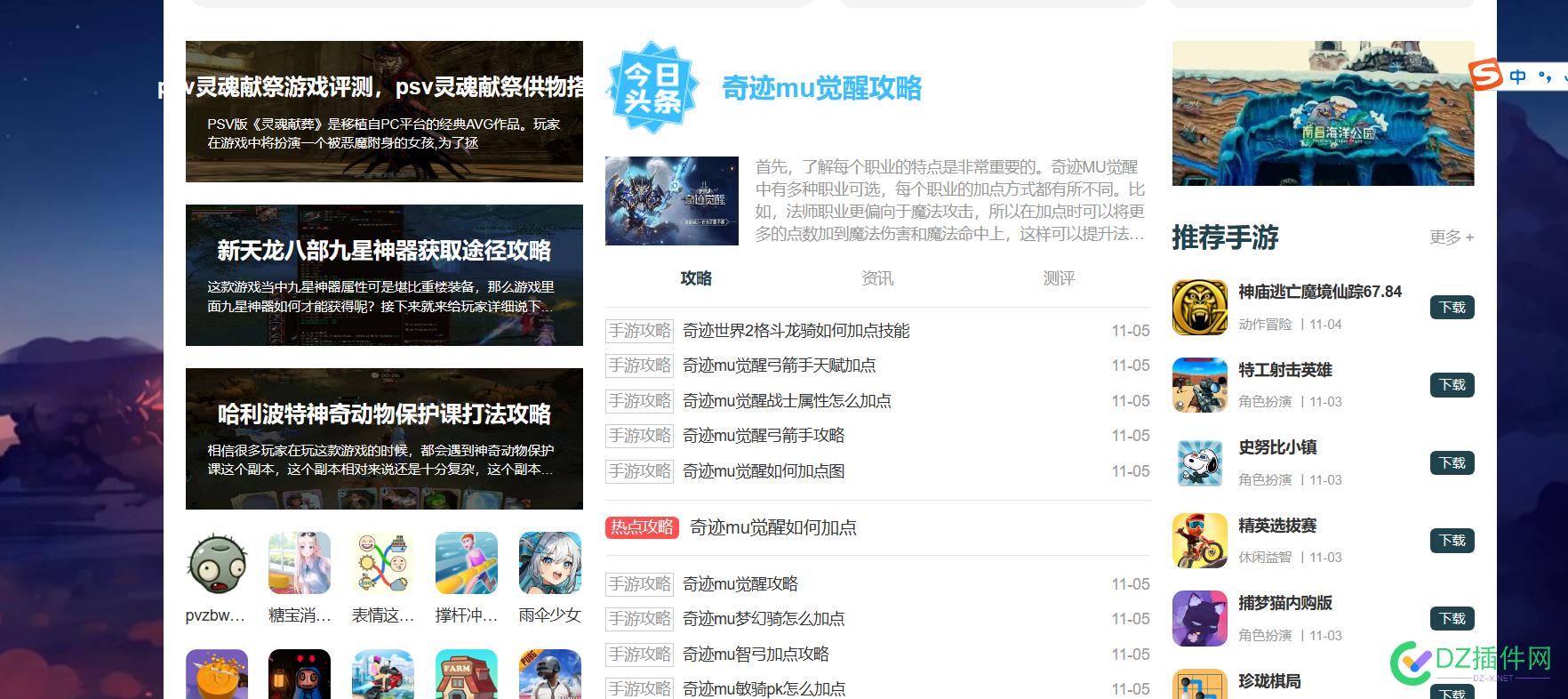The height and width of the screenshot is (699, 1568).
Task: Open the motorcycle racing game icon
Action: pyautogui.click(x=383, y=674)
